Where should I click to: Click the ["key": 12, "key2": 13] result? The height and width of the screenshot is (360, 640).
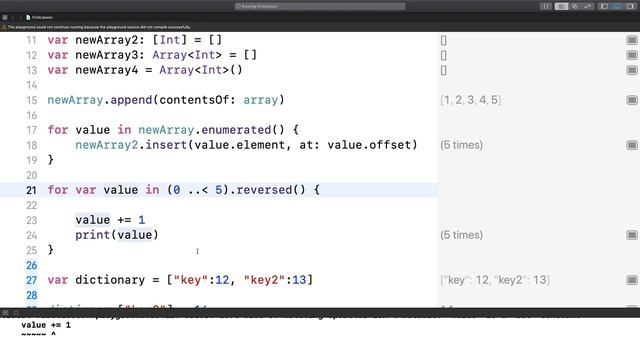(x=495, y=280)
